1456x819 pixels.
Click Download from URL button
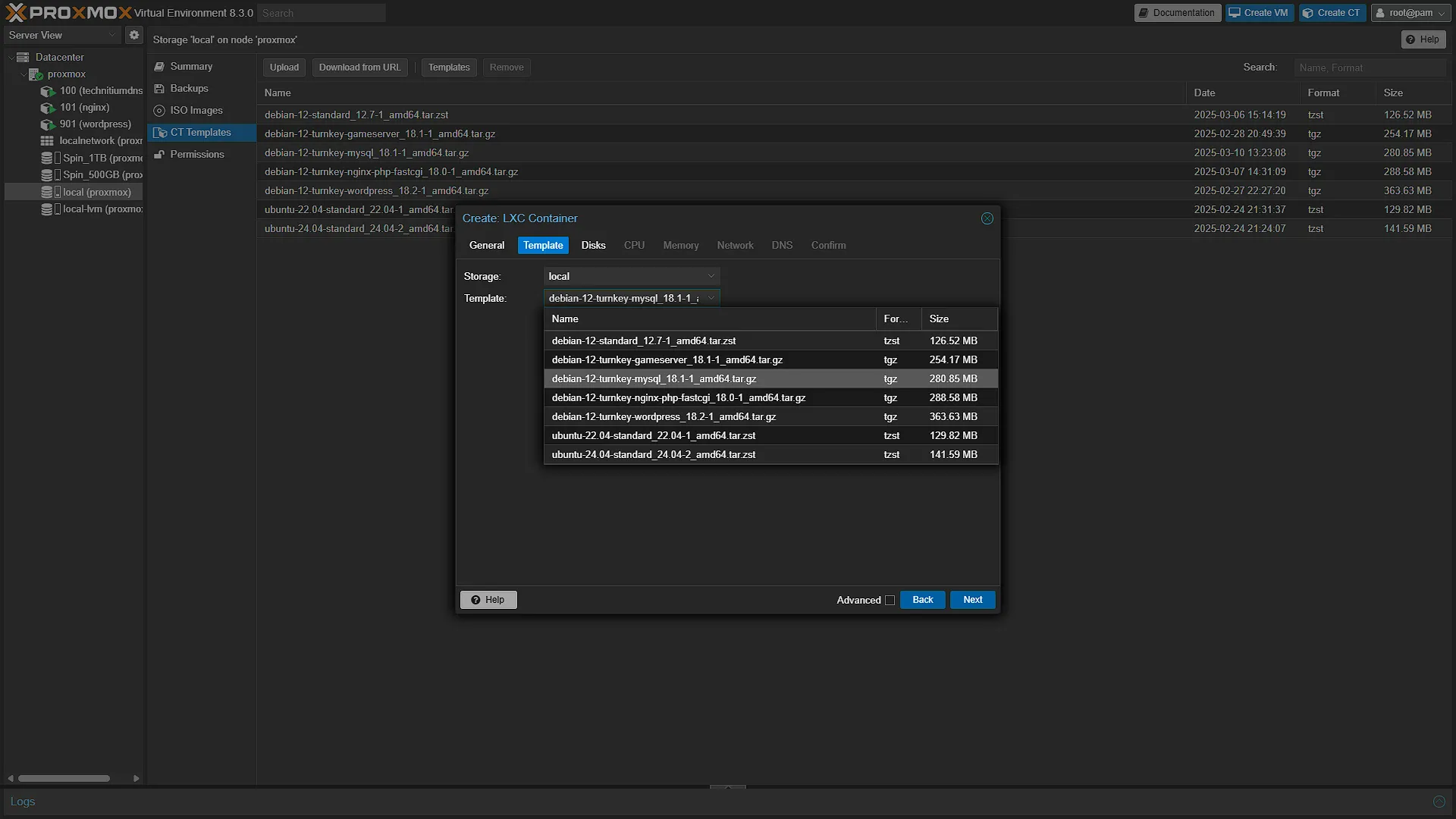360,67
